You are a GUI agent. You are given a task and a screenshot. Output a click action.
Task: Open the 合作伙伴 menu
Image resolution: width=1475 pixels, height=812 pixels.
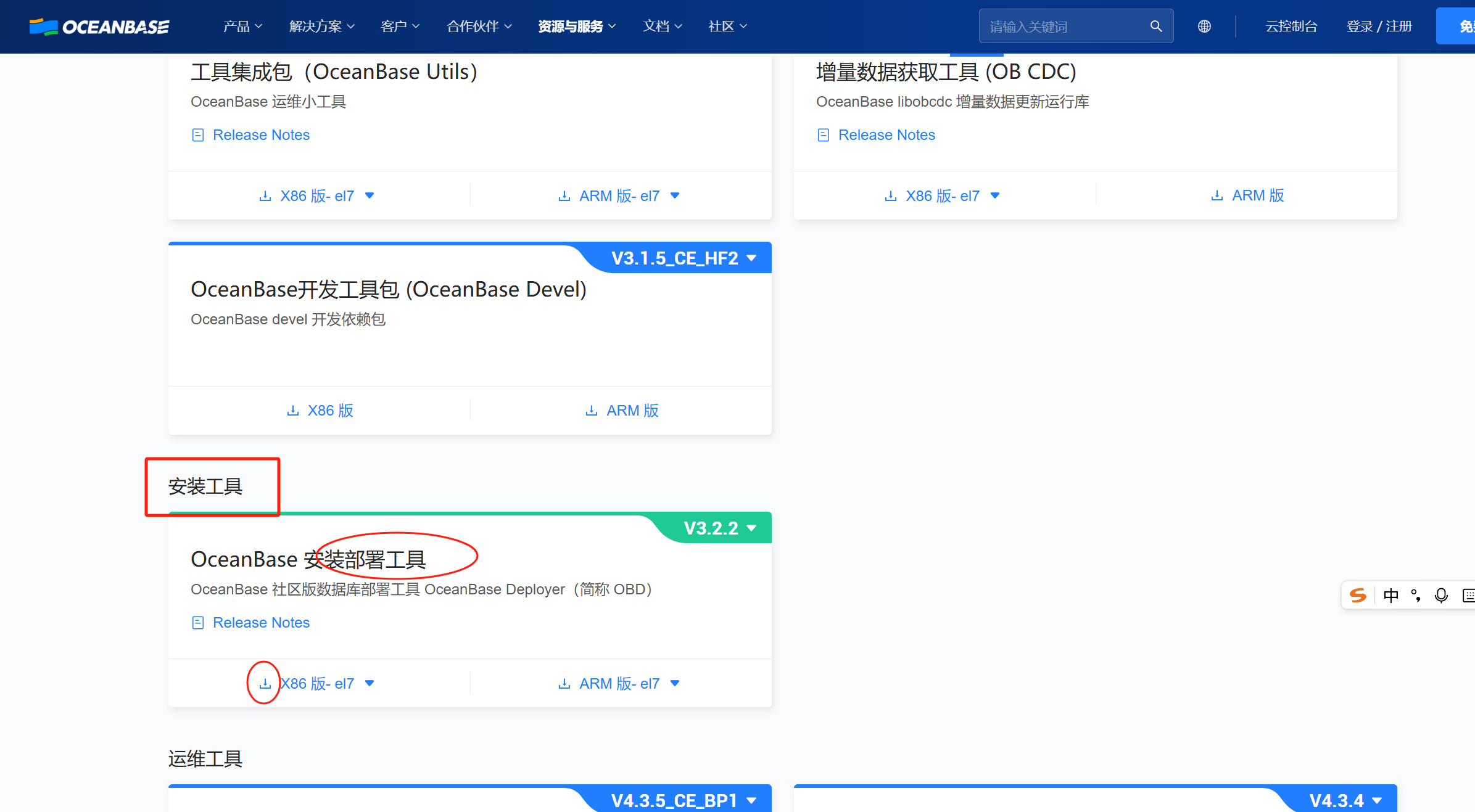coord(479,27)
